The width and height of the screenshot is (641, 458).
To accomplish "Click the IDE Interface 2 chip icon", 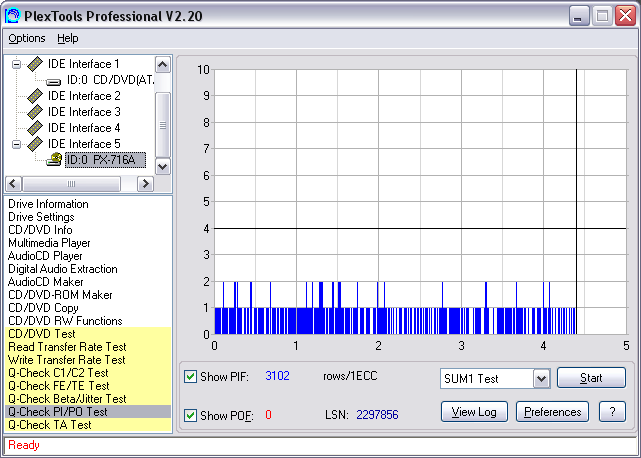I will pyautogui.click(x=35, y=96).
